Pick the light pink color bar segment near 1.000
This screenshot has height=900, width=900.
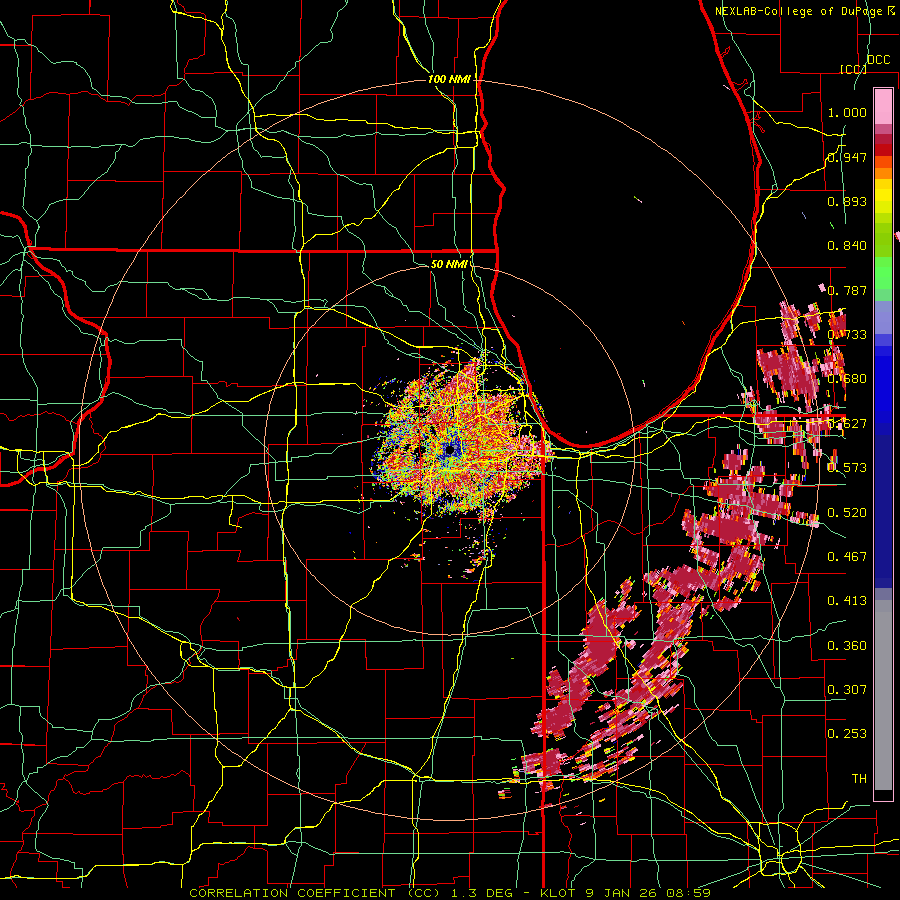click(x=883, y=106)
